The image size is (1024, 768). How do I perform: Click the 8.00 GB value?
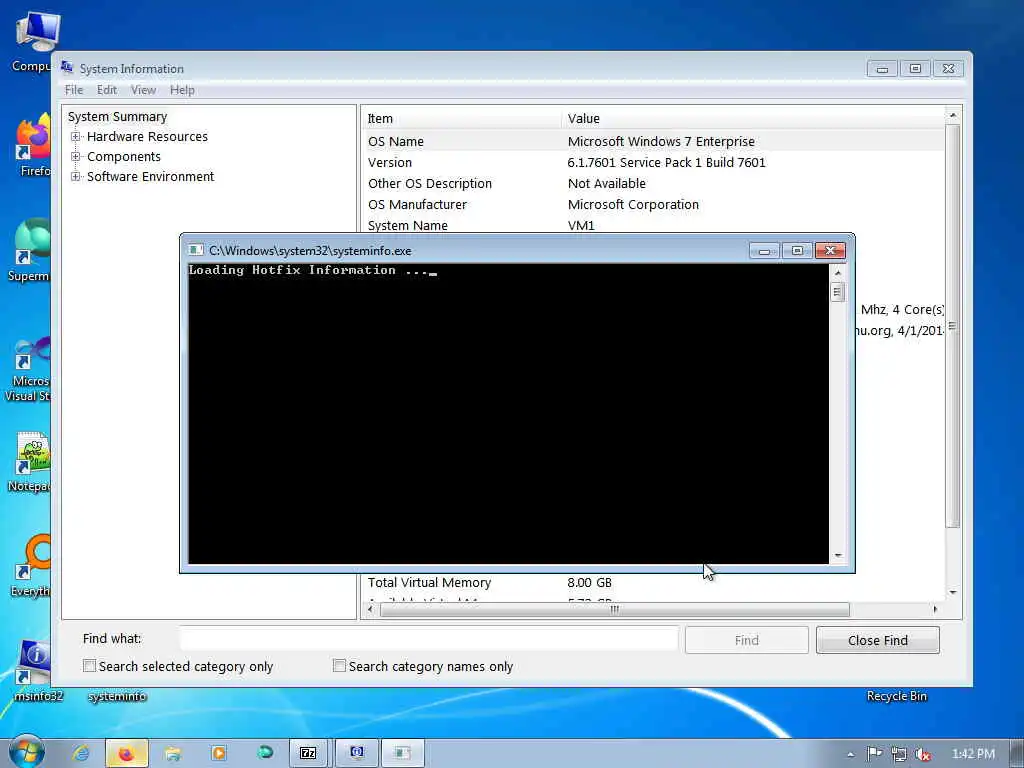click(x=590, y=583)
